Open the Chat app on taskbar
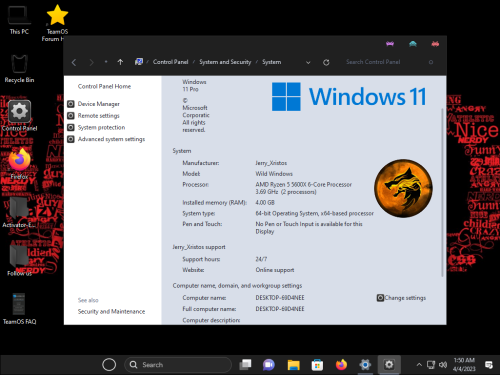The width and height of the screenshot is (500, 375). (x=269, y=365)
